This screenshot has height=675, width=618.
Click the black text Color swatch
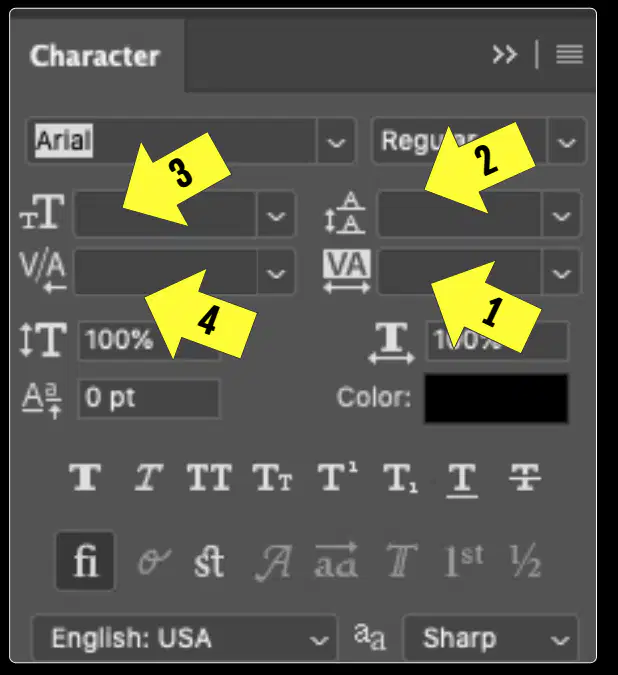[x=496, y=399]
